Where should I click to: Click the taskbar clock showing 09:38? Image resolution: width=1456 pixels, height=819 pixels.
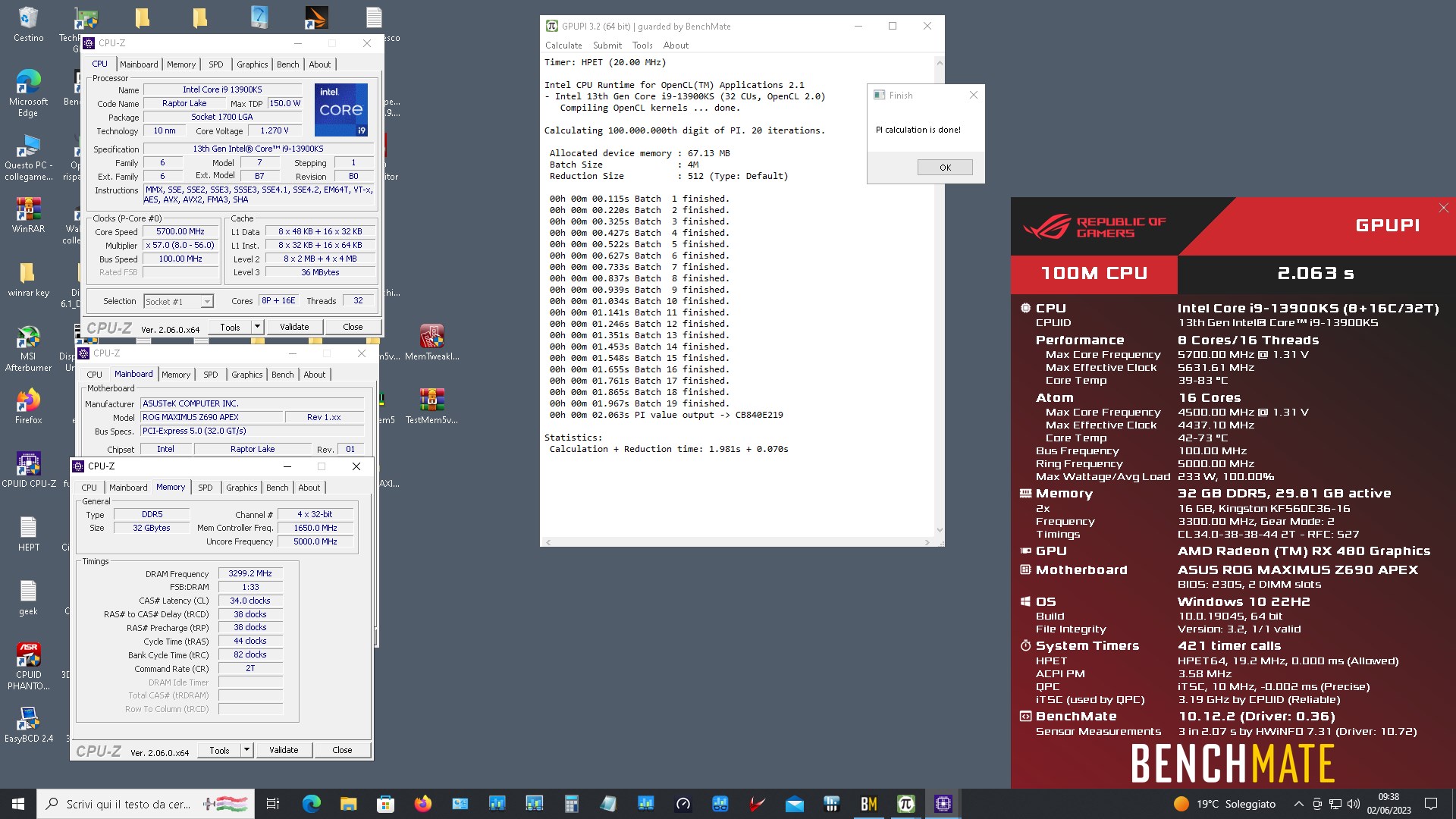[1389, 804]
